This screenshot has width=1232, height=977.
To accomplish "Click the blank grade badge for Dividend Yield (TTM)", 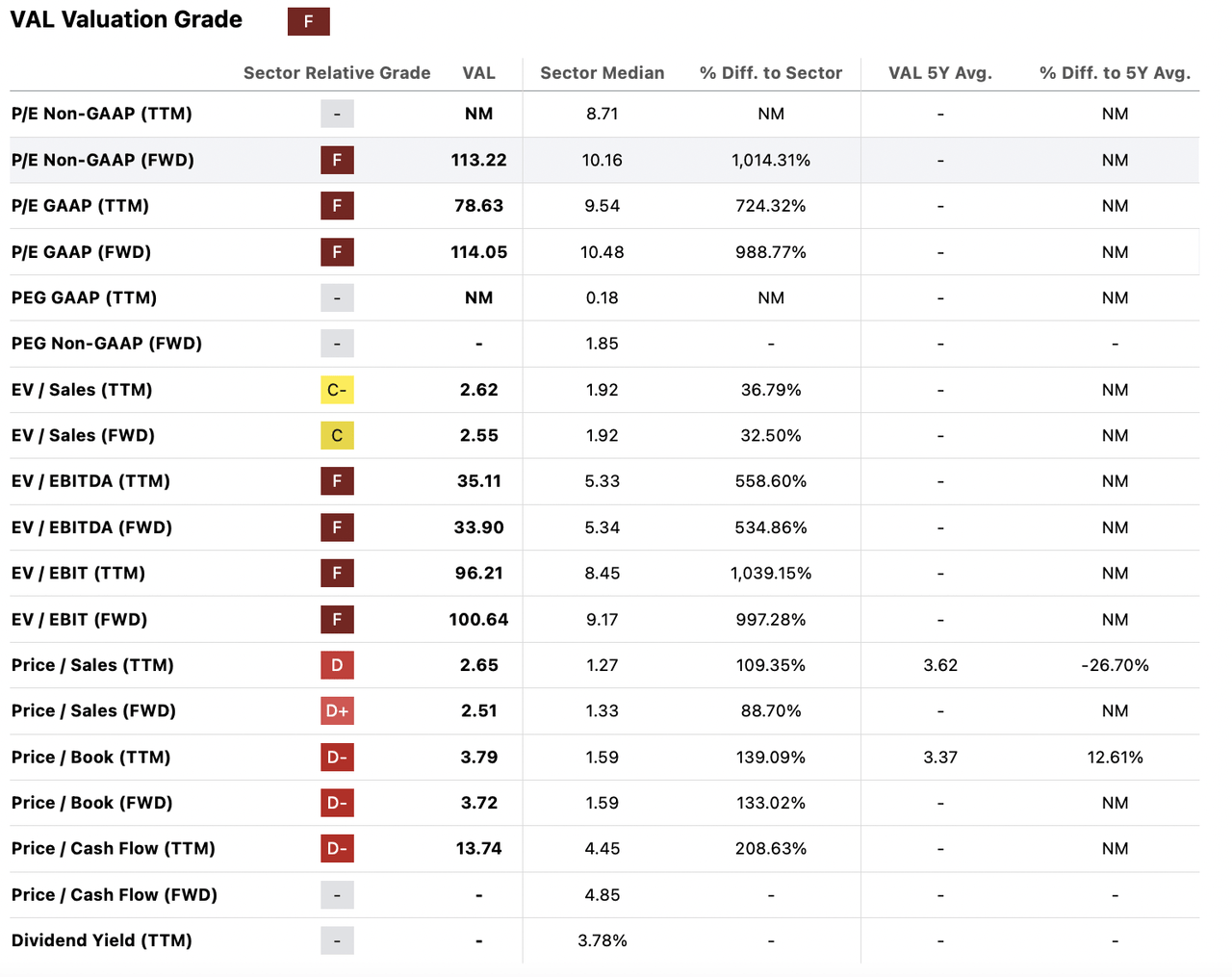I will click(337, 940).
